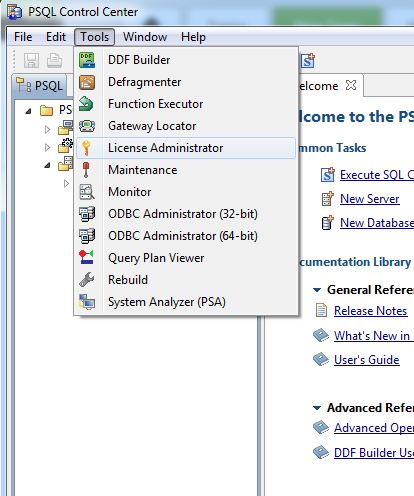Click the System Analyzer (PSA) icon
The image size is (414, 496).
[87, 302]
